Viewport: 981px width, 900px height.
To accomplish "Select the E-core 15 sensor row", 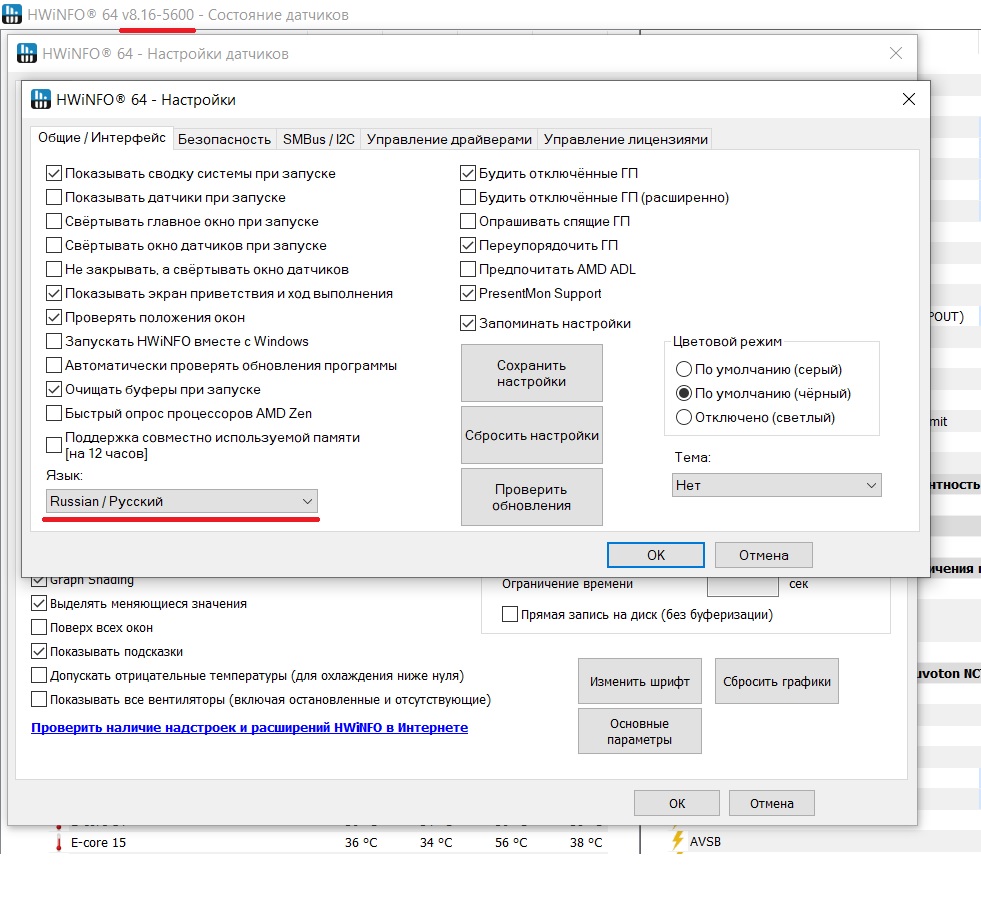I will coord(330,842).
